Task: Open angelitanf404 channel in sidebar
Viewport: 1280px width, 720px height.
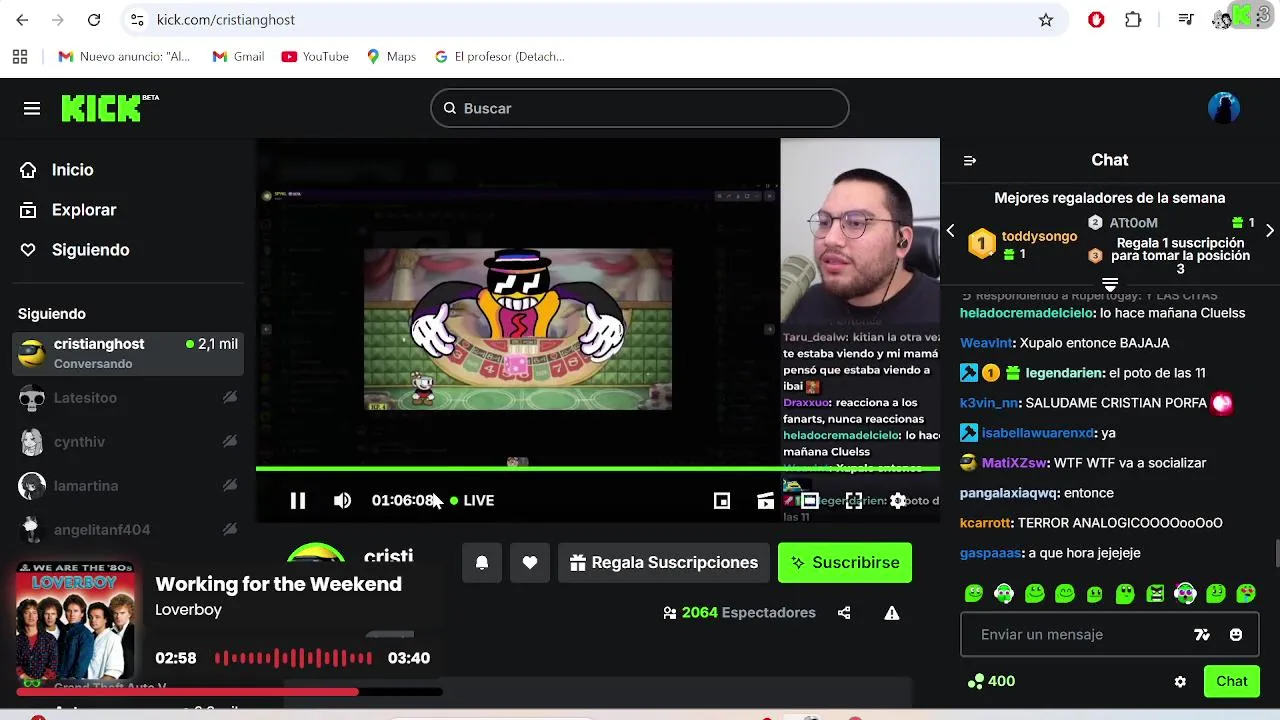Action: 128,530
